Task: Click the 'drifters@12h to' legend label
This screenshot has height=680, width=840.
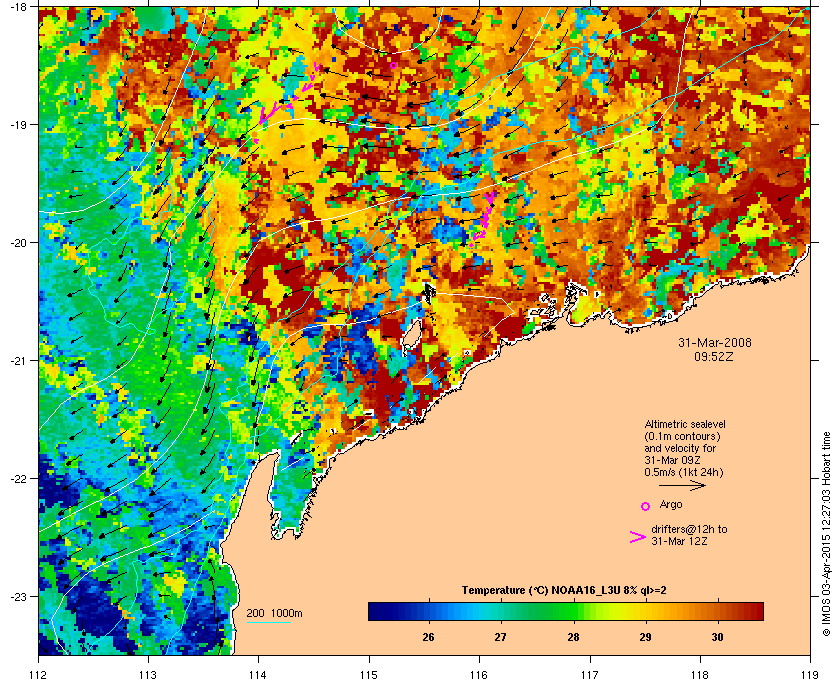Action: click(689, 529)
